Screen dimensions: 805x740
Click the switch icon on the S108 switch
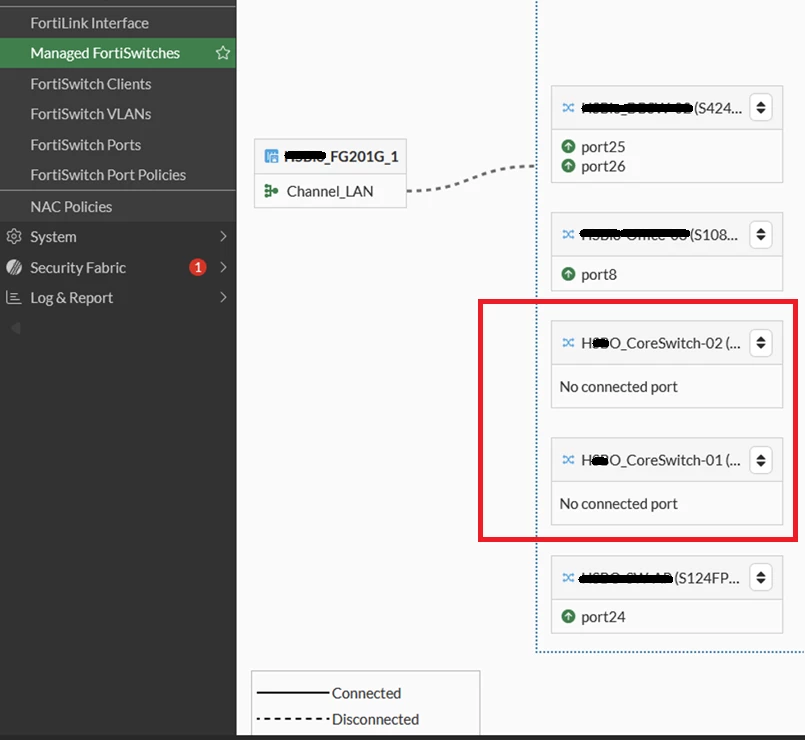click(568, 235)
